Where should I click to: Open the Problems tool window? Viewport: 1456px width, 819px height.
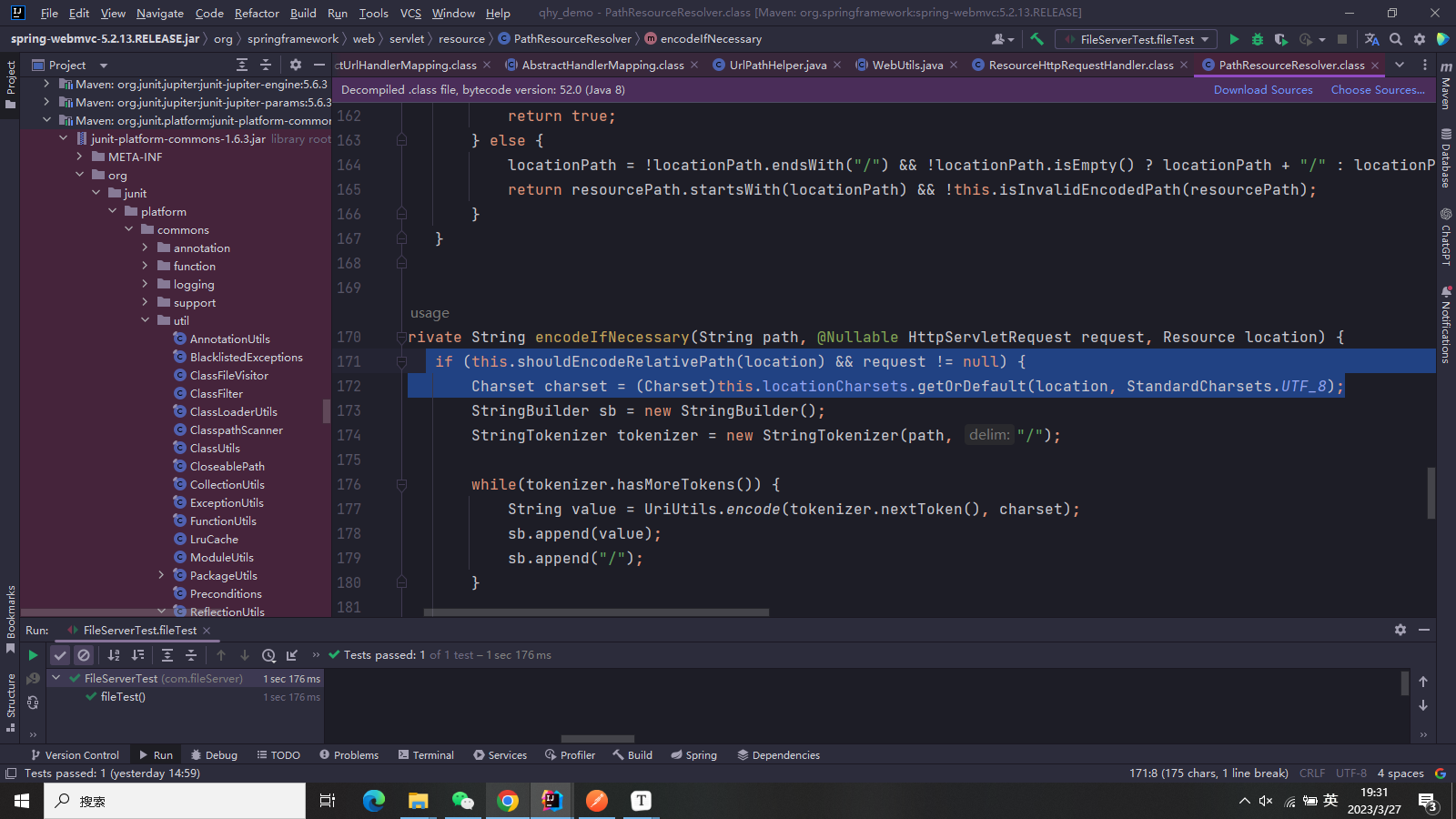click(349, 755)
